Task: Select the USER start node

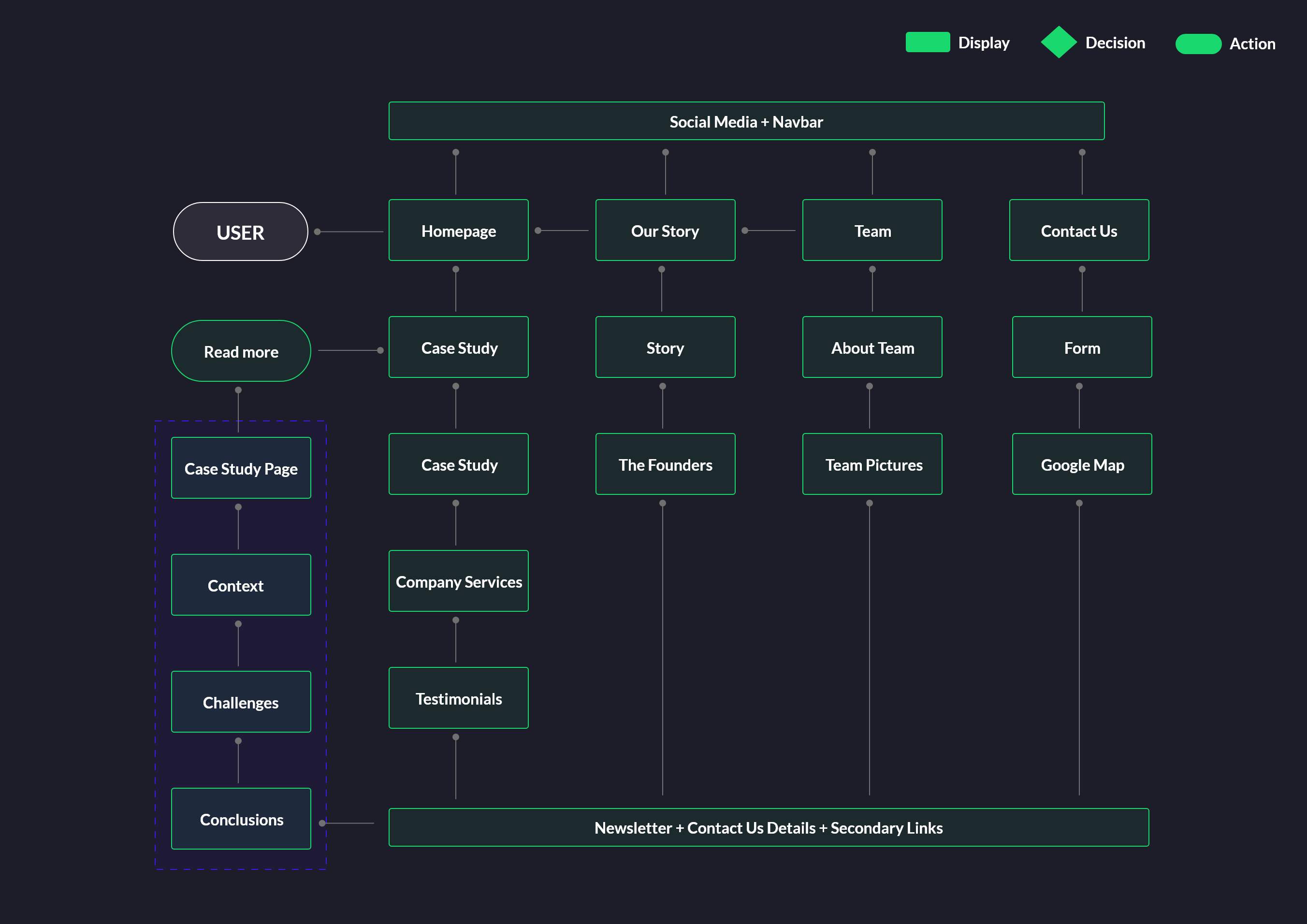Action: (240, 232)
